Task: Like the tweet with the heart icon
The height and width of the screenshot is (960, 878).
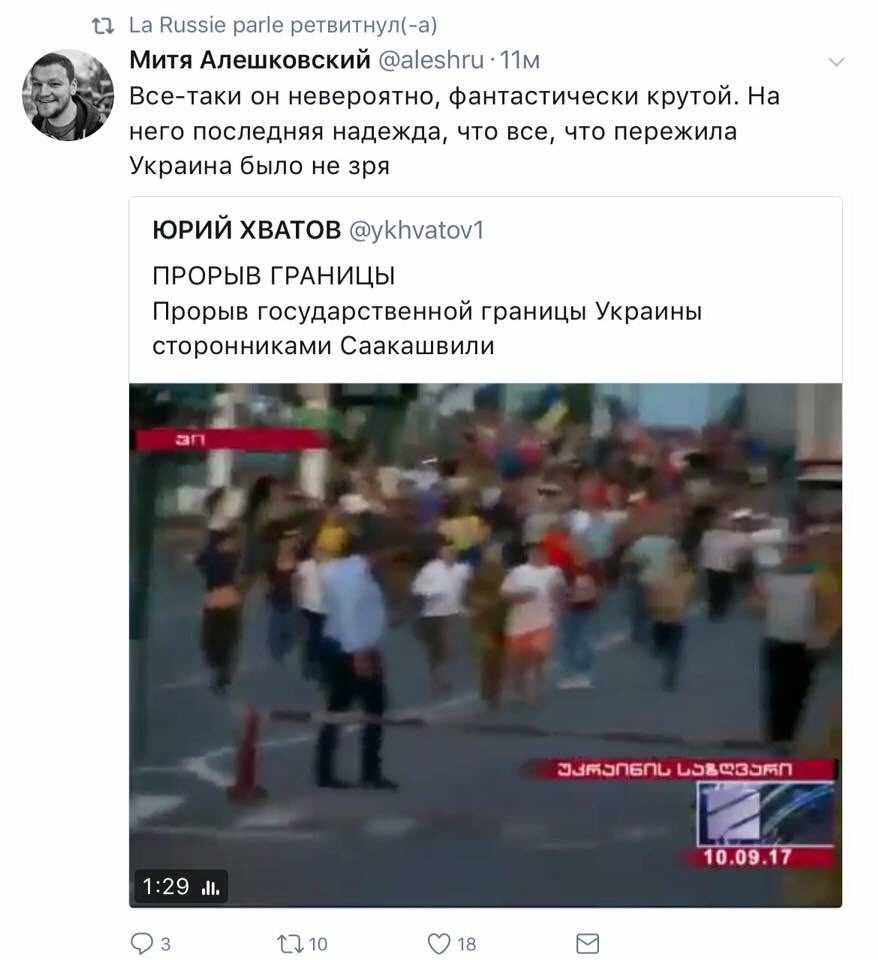Action: 438,943
